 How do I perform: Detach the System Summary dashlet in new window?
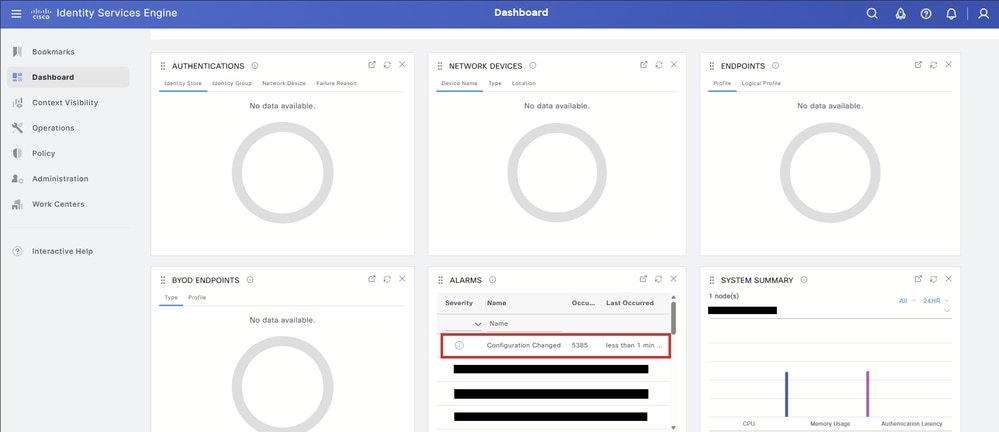[918, 279]
